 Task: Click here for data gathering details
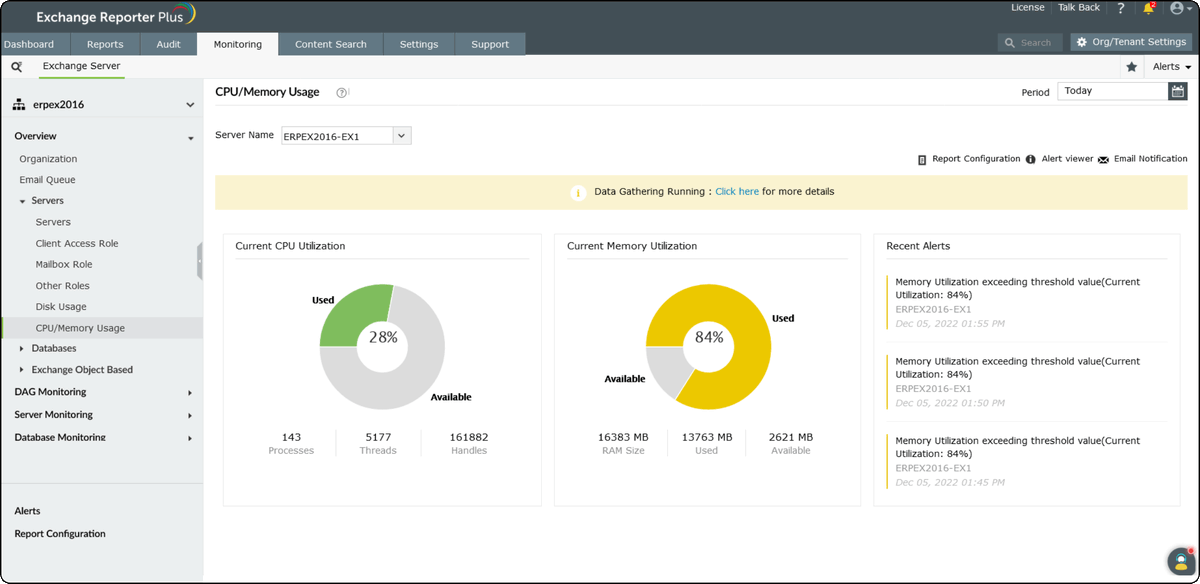[x=737, y=191]
